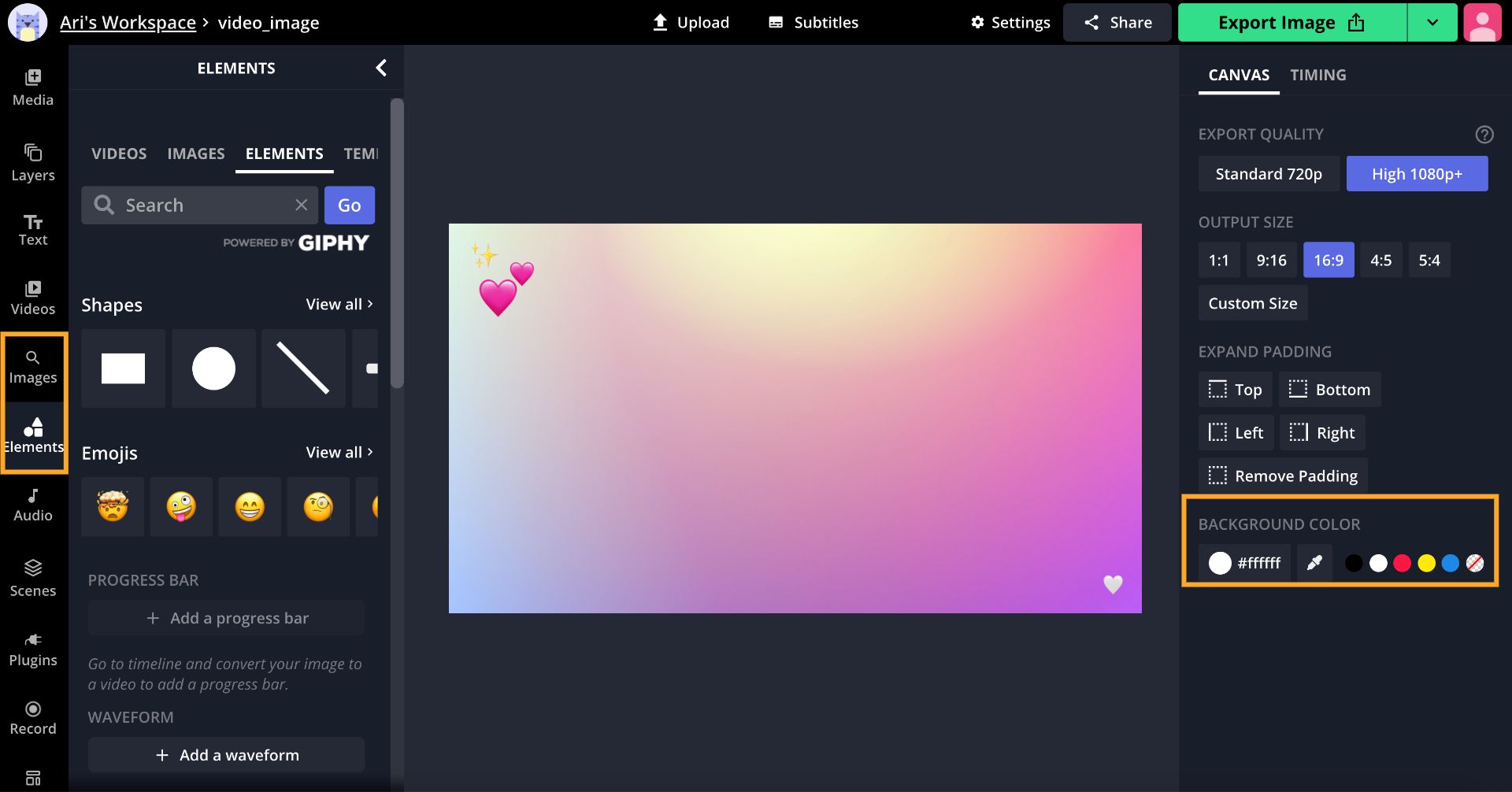Switch to the Images tab
This screenshot has height=792, width=1512.
[x=195, y=154]
